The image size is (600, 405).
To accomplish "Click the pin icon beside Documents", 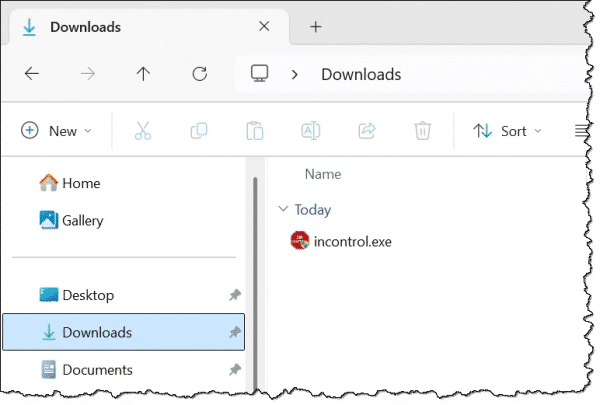I will (x=235, y=369).
